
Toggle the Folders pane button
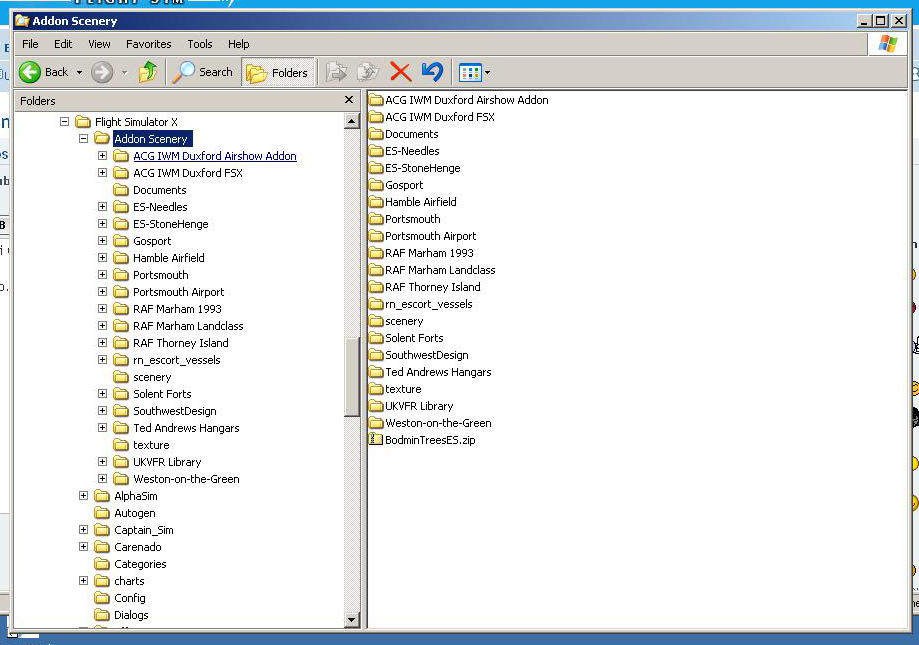pos(278,73)
